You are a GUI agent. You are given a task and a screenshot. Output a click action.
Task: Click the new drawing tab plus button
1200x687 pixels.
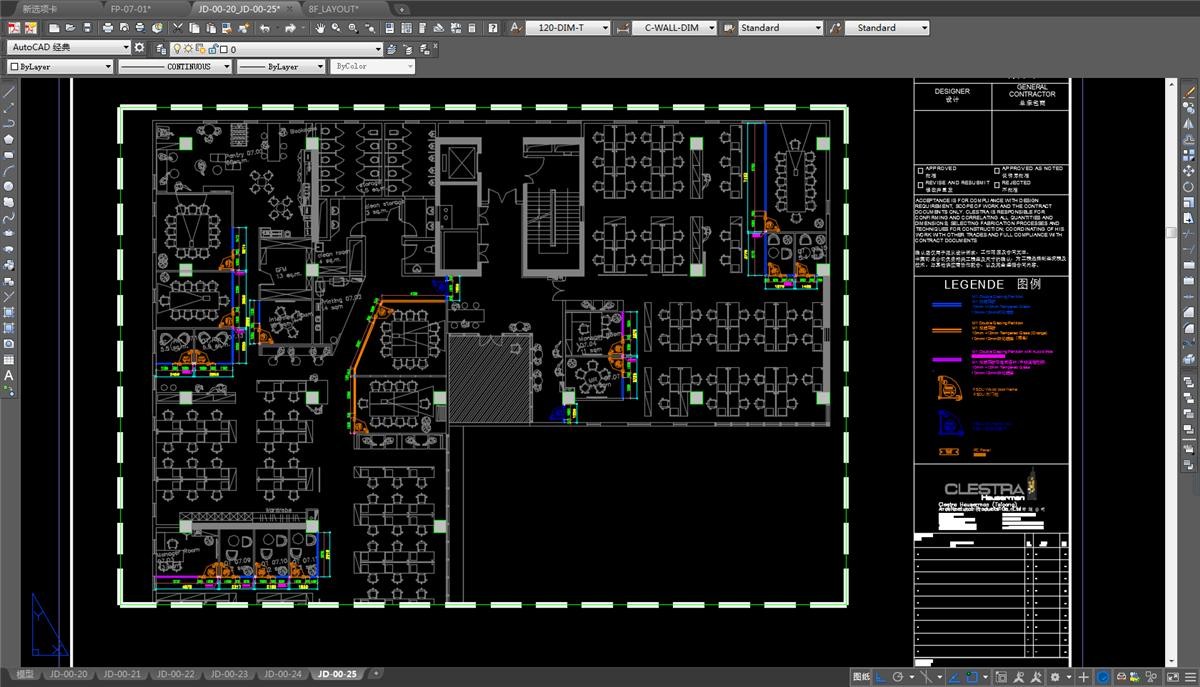(x=402, y=8)
